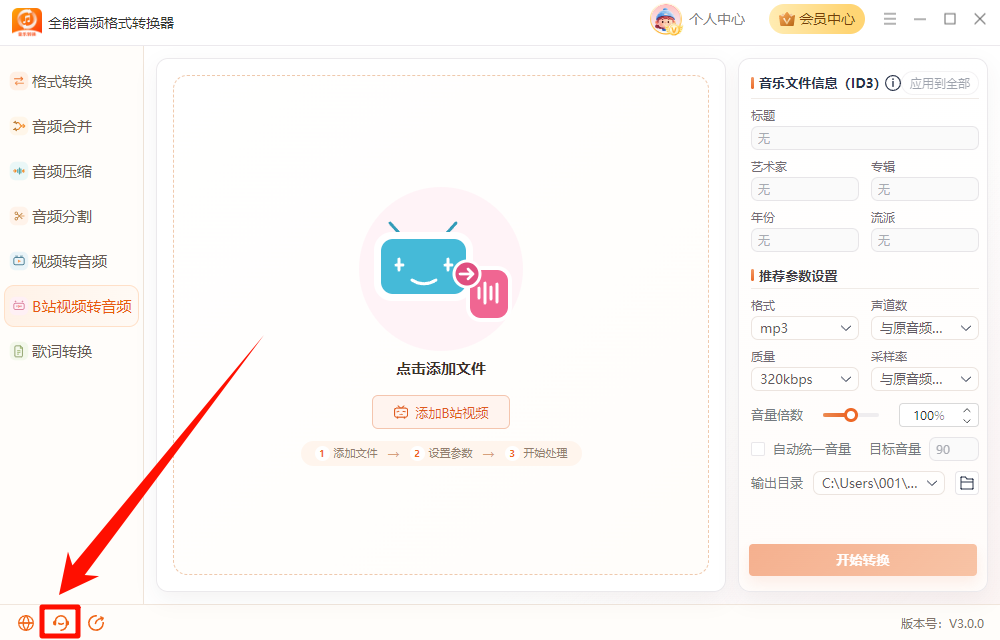Screen dimensions: 1000x640
Task: Click the 音频合并 merge icon
Action: tap(19, 126)
